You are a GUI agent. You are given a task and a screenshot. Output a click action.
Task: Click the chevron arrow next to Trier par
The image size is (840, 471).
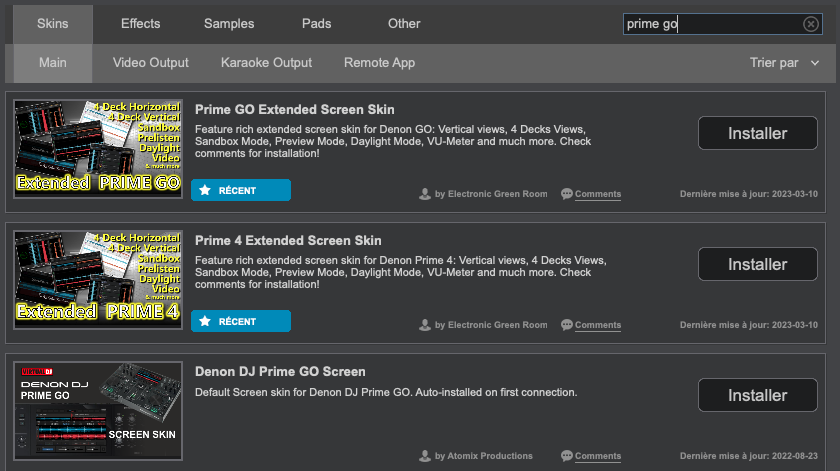tap(815, 63)
